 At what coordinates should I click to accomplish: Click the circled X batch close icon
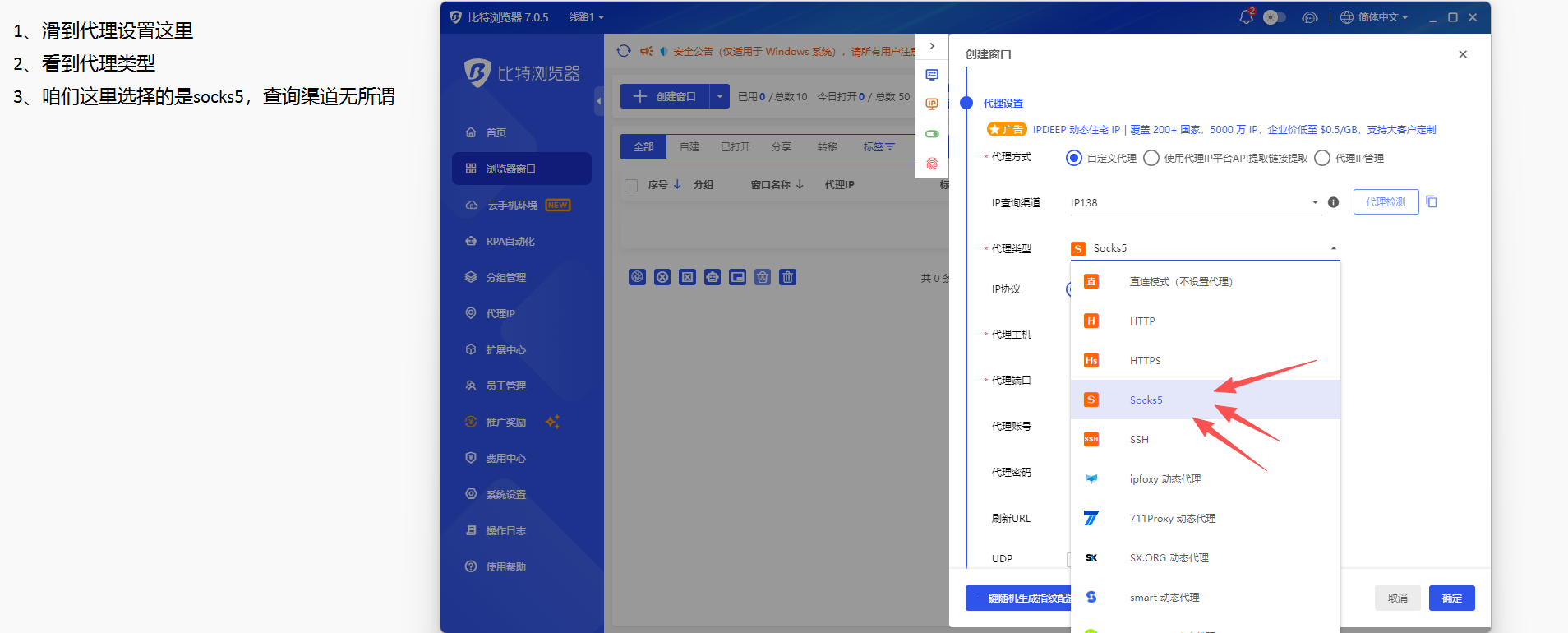[662, 277]
